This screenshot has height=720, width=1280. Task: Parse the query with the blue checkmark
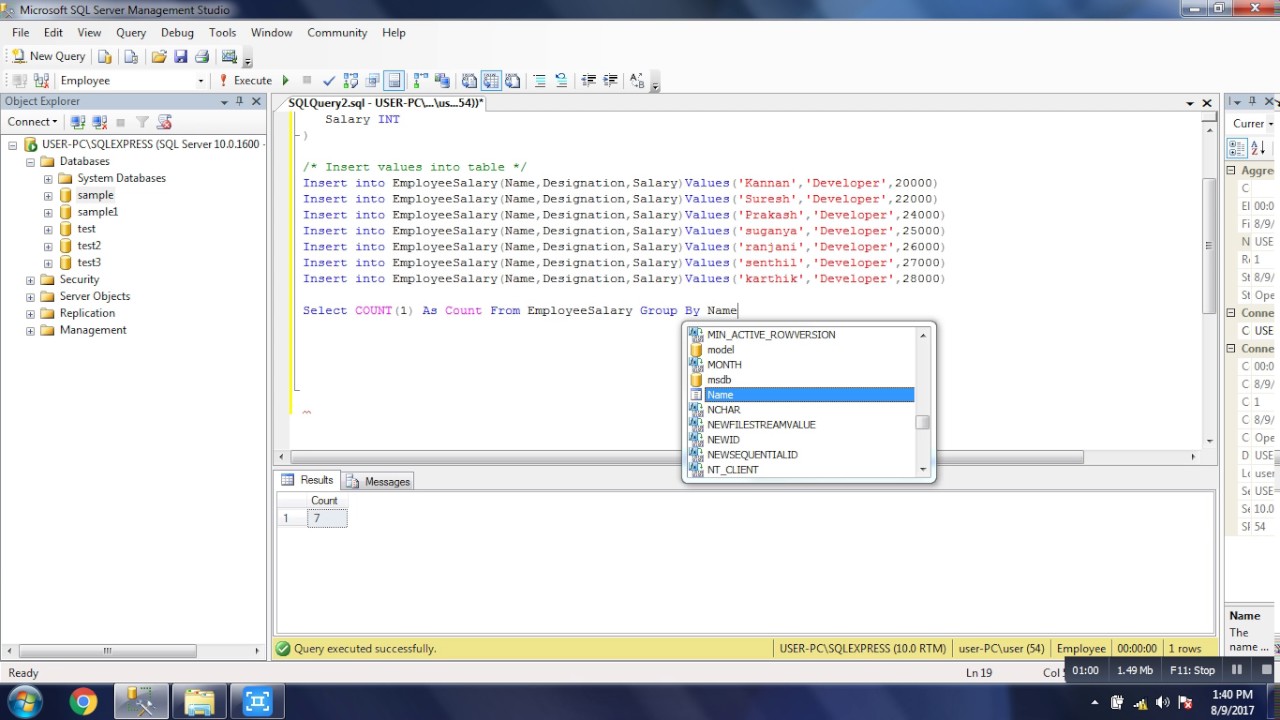[x=328, y=80]
